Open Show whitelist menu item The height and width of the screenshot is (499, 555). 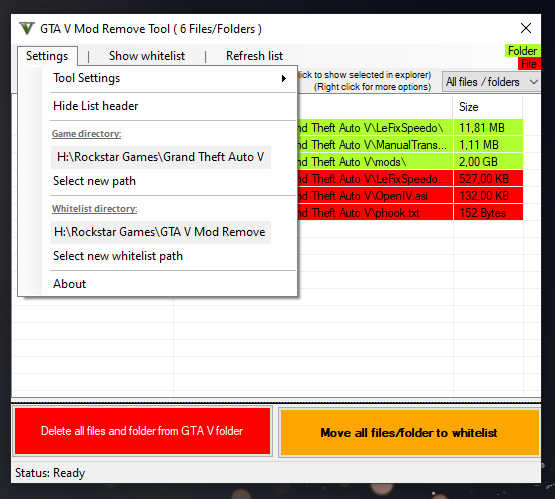coord(147,56)
